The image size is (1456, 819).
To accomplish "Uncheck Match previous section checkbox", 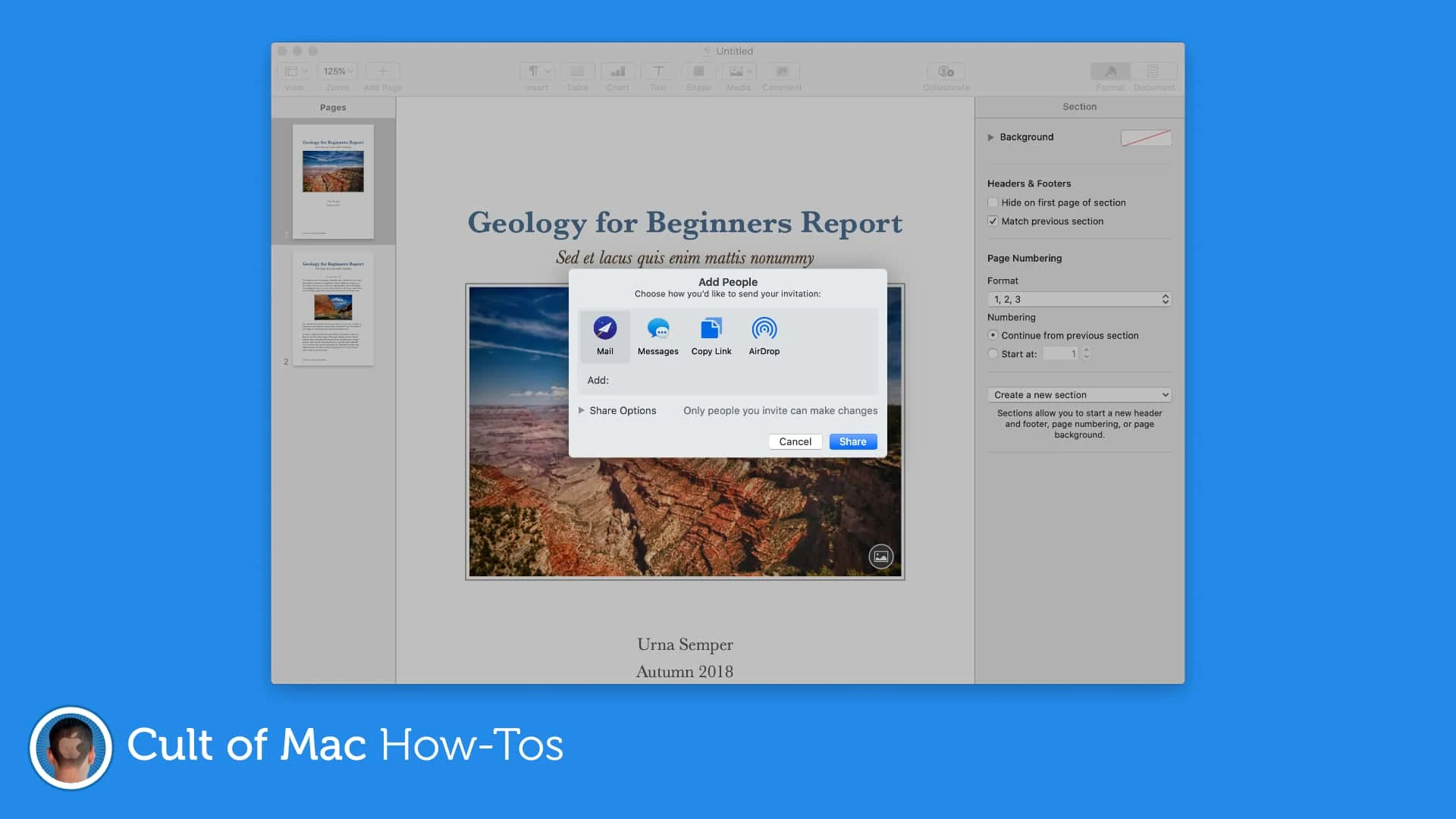I will coord(993,221).
